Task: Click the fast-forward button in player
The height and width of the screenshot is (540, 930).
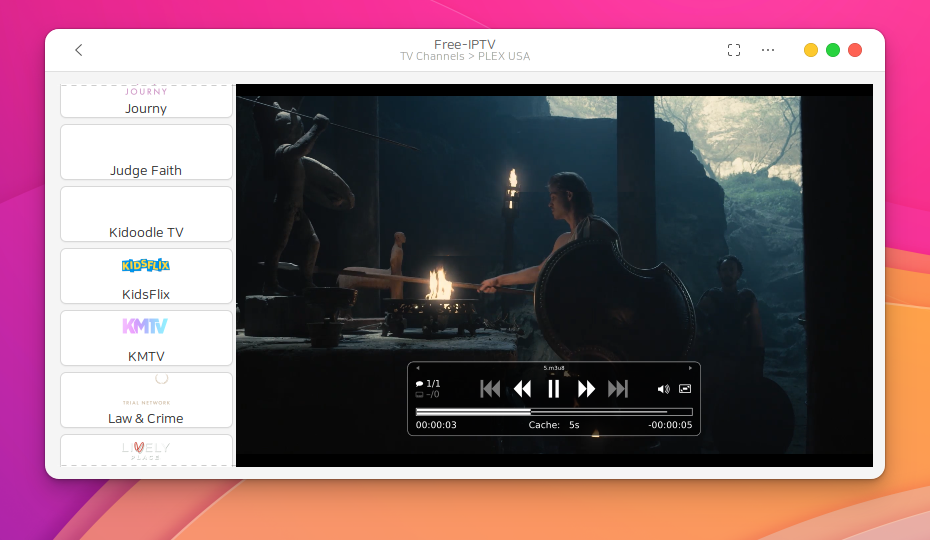Action: tap(586, 389)
